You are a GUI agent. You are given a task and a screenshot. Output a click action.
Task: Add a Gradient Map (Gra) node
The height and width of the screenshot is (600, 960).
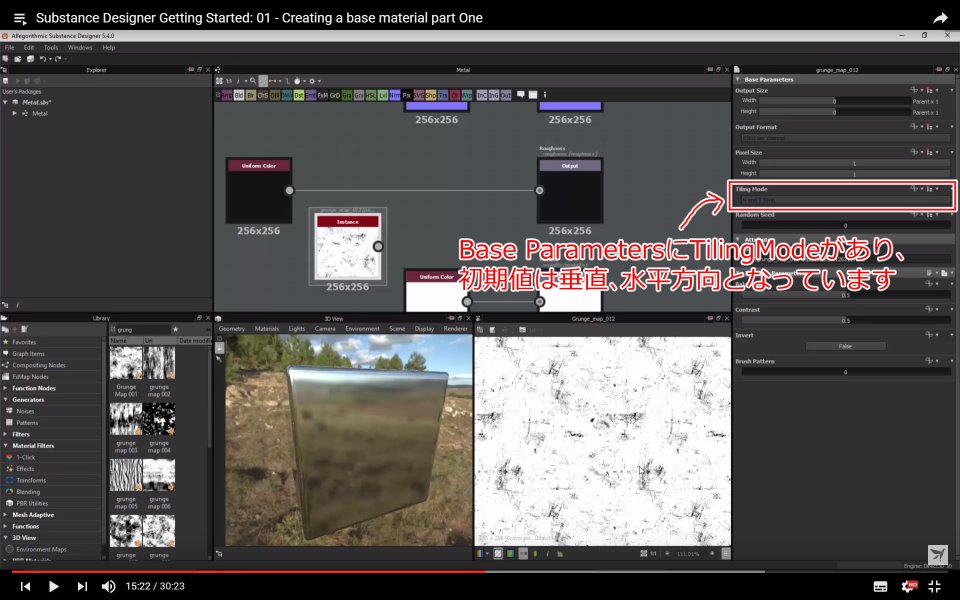pyautogui.click(x=347, y=96)
